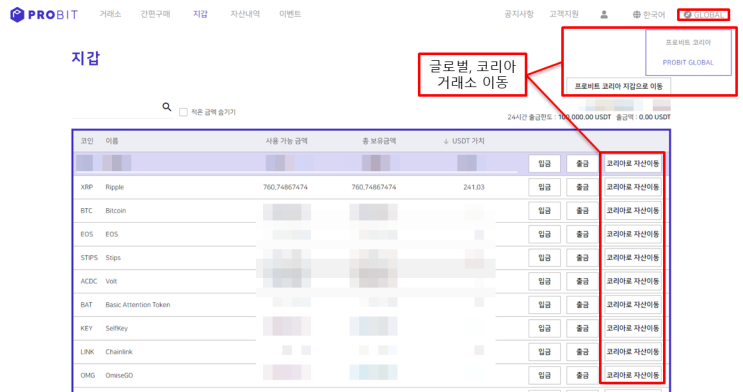
Task: Click 입금 for OMG OmiseGO
Action: tap(544, 375)
